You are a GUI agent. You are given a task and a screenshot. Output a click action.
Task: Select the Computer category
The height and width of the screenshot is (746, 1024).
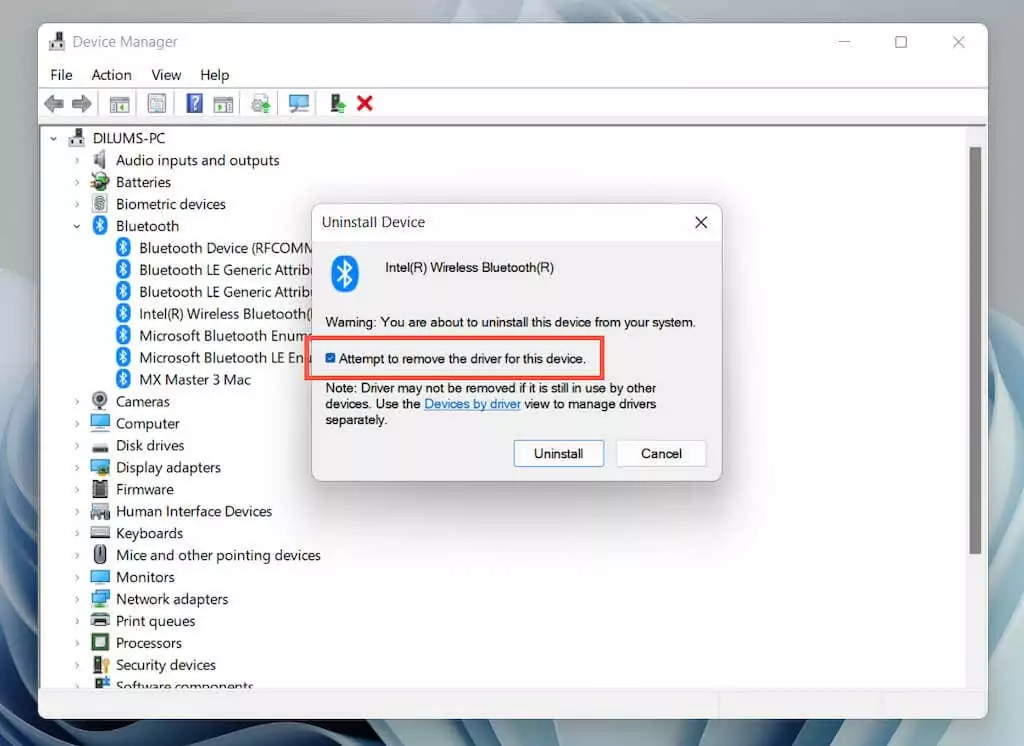pyautogui.click(x=148, y=423)
